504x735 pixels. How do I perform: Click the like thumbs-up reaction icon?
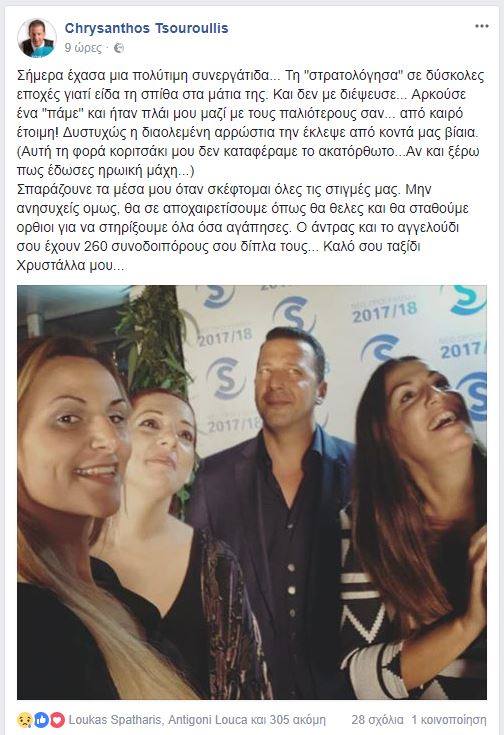pos(41,720)
